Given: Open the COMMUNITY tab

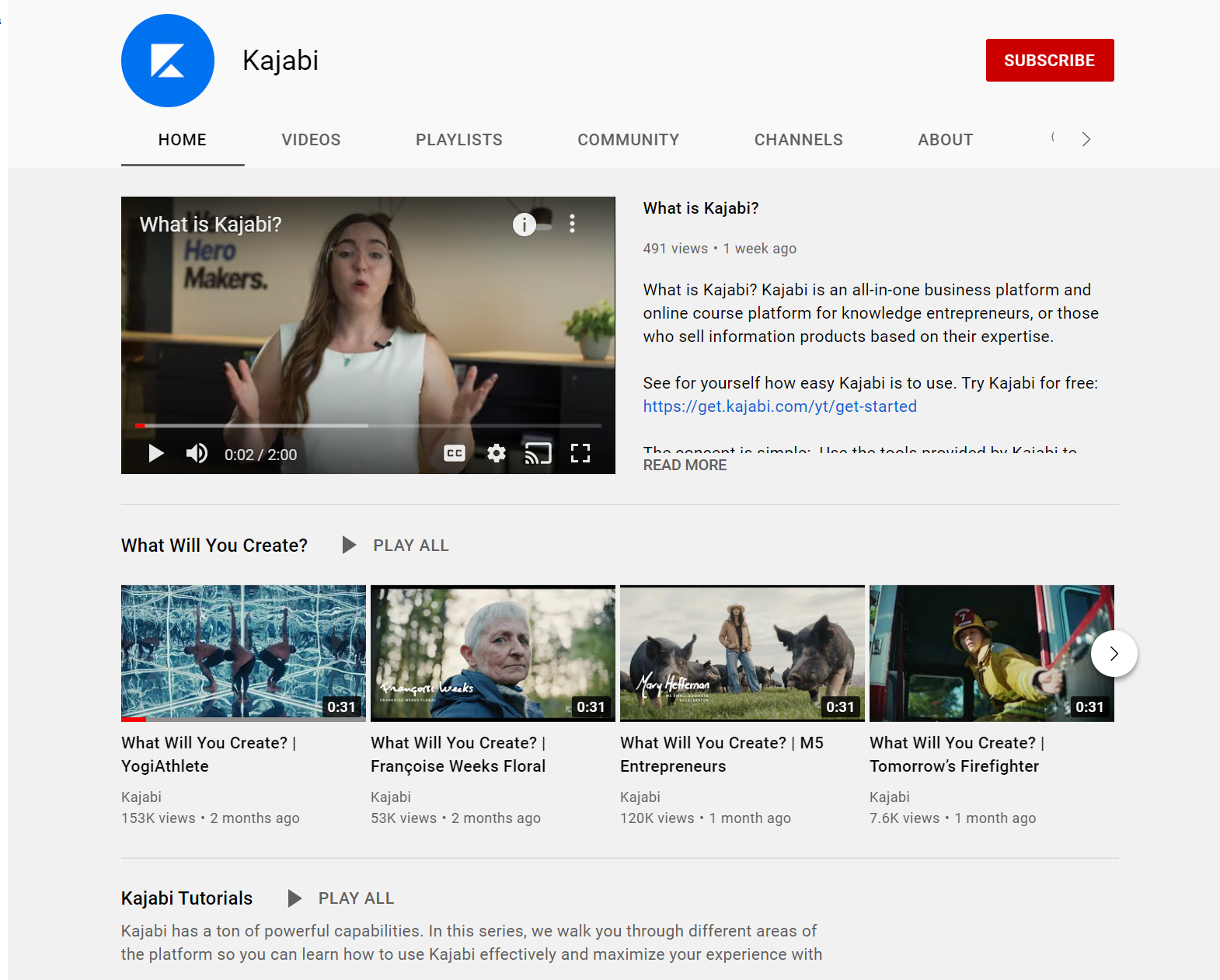Looking at the screenshot, I should pyautogui.click(x=628, y=140).
